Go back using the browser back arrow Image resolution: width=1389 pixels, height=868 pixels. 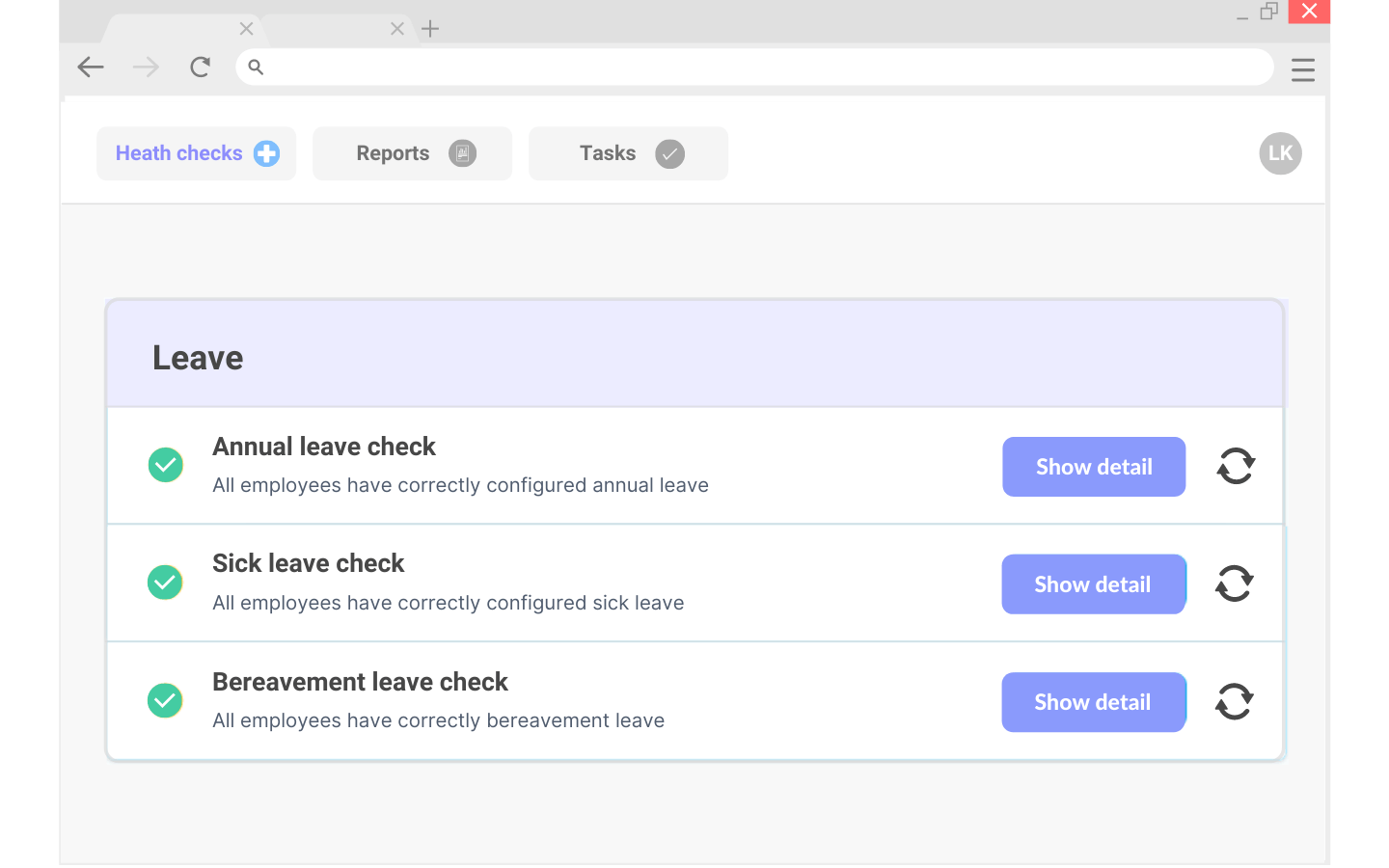(x=91, y=67)
